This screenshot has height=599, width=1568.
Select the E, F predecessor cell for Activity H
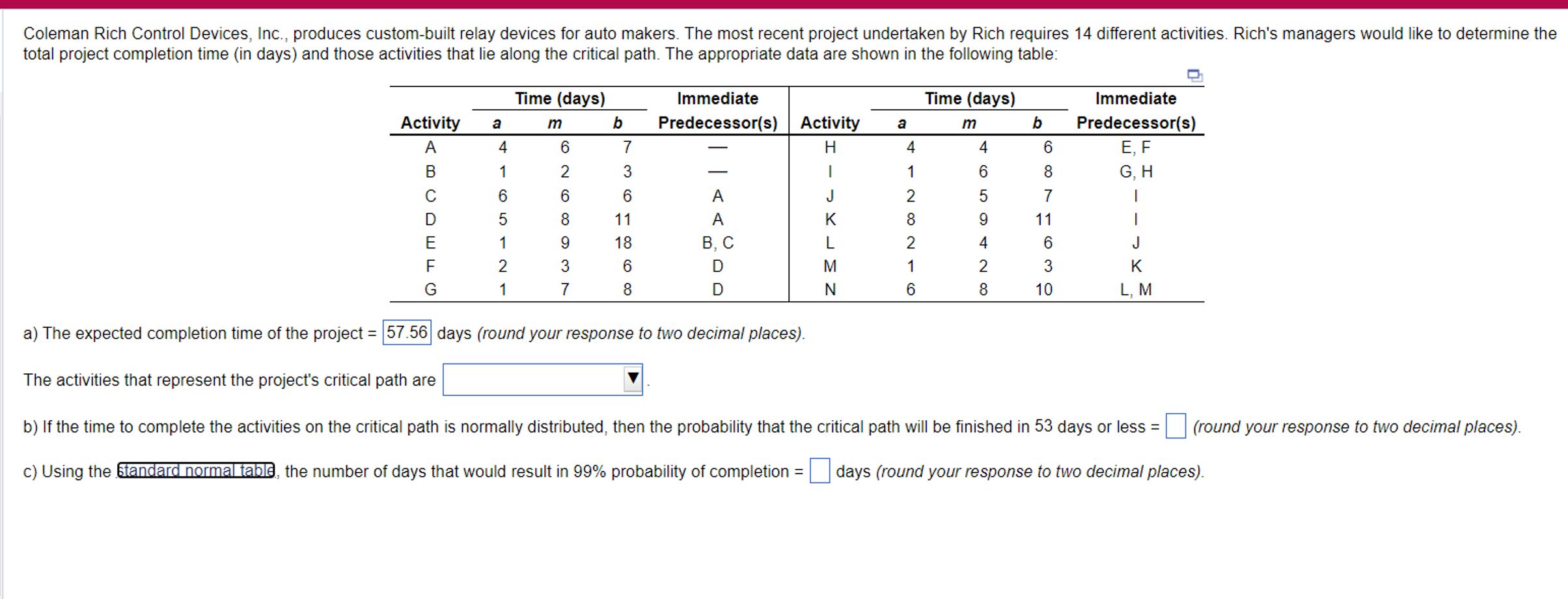(1136, 146)
